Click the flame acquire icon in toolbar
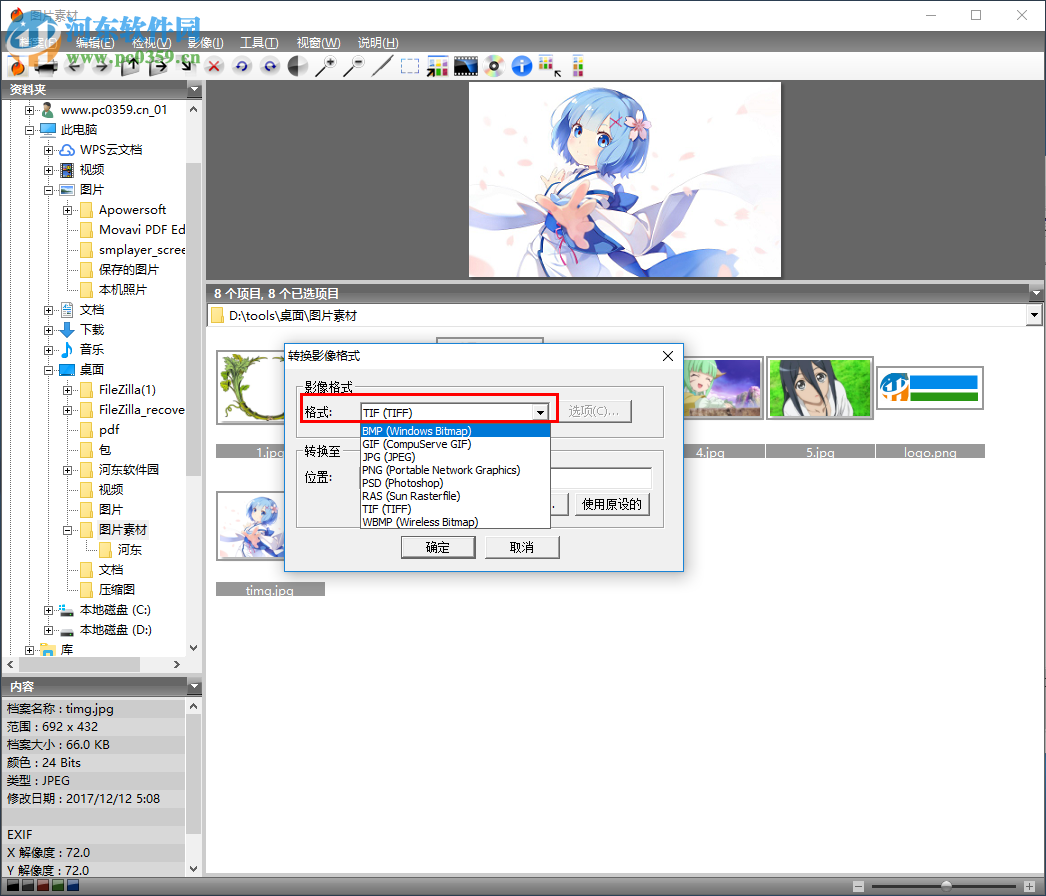 17,66
